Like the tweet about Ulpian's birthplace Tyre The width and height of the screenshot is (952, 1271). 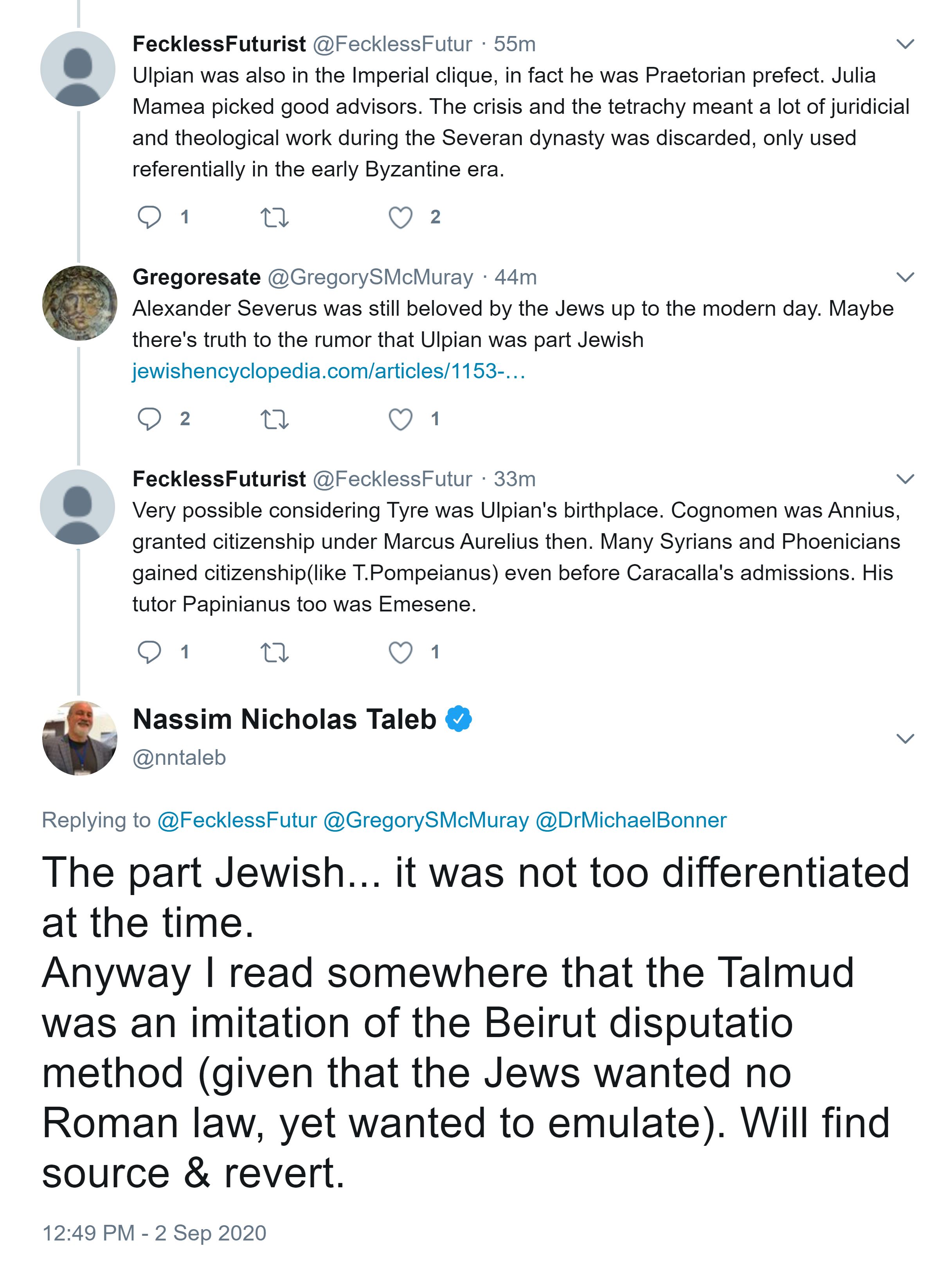400,652
